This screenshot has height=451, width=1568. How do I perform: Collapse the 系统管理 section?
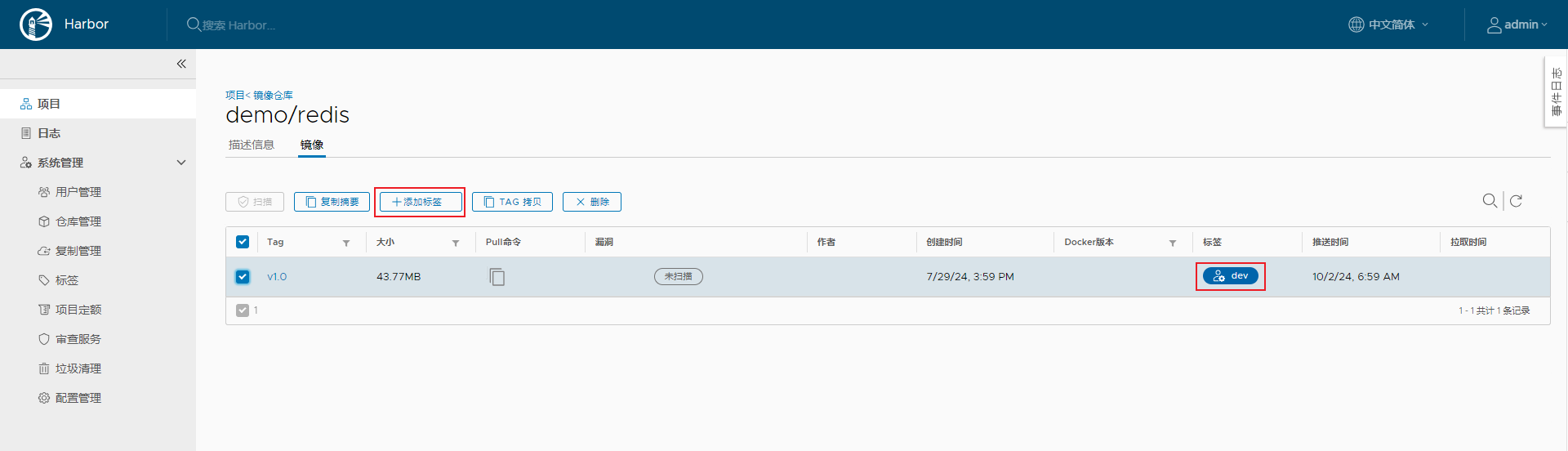pos(181,163)
